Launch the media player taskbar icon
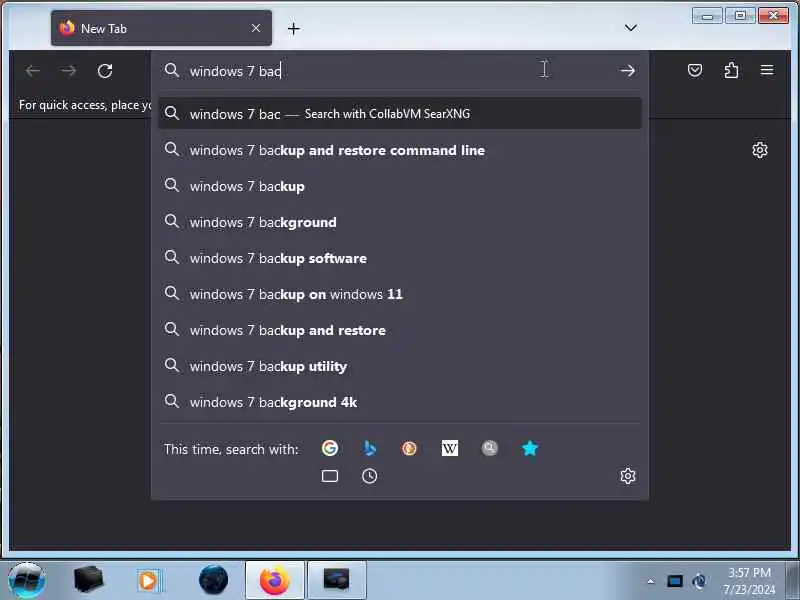The height and width of the screenshot is (600, 800). coord(148,580)
